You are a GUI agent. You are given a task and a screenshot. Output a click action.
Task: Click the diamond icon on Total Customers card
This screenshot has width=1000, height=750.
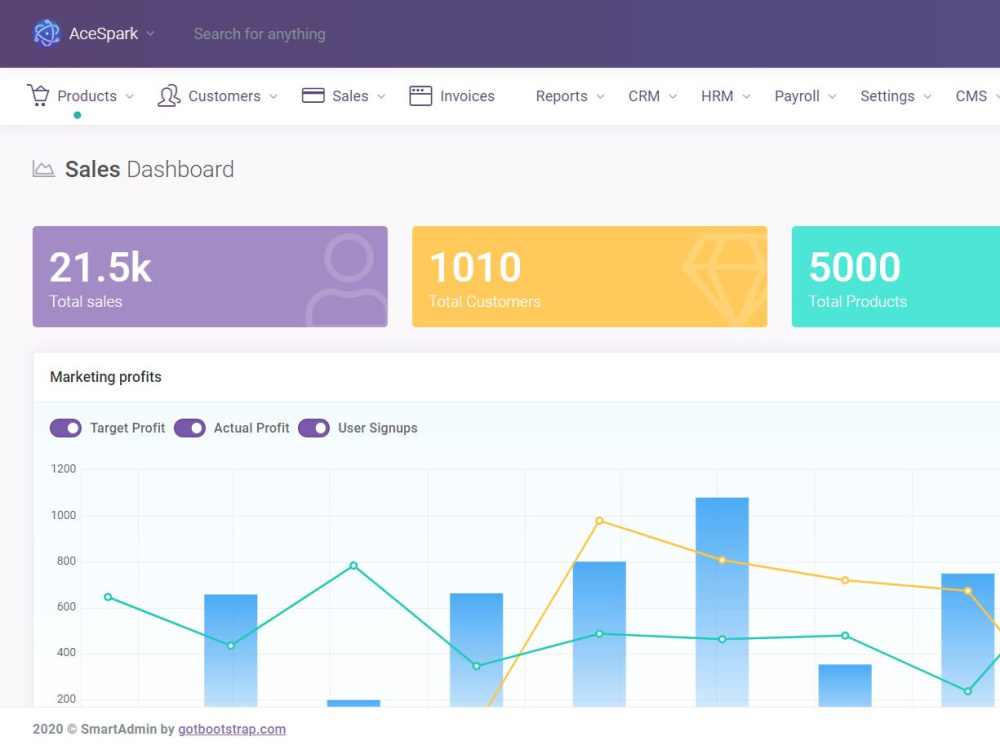(726, 280)
